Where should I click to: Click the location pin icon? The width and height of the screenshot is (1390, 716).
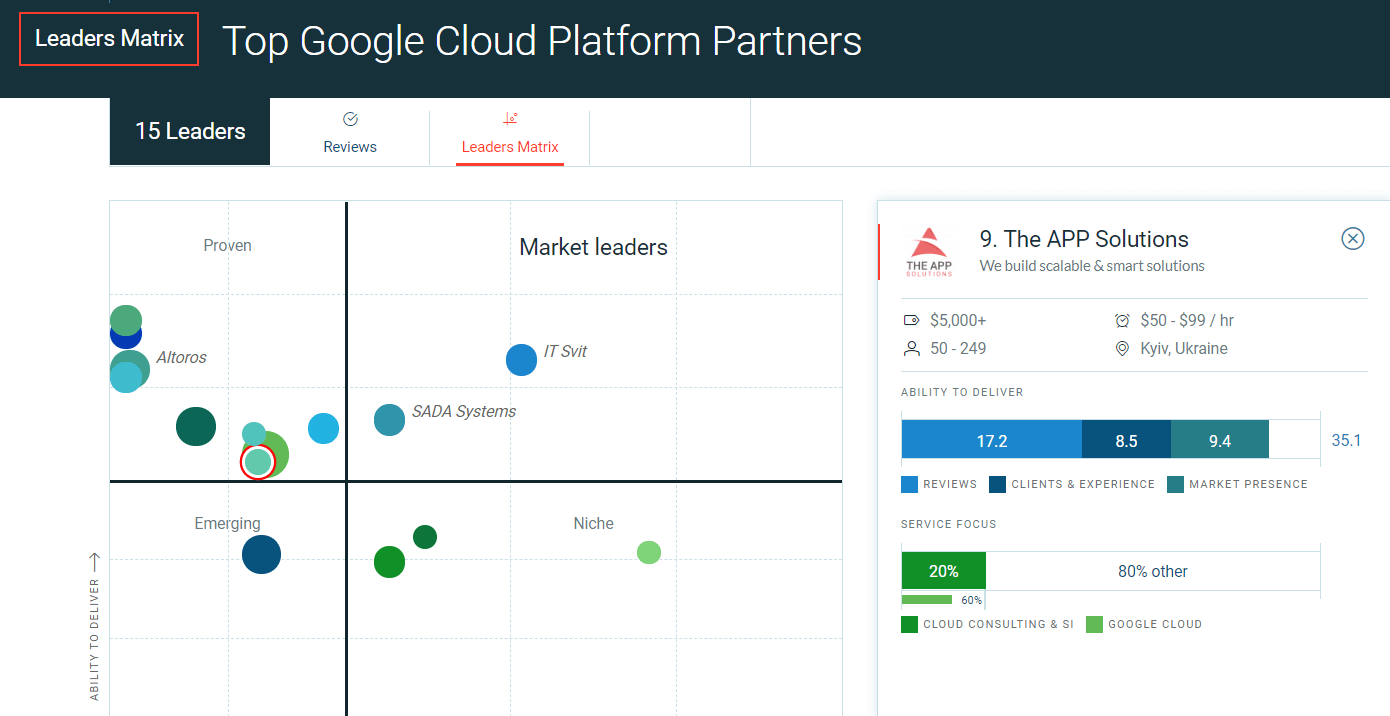pyautogui.click(x=1122, y=349)
